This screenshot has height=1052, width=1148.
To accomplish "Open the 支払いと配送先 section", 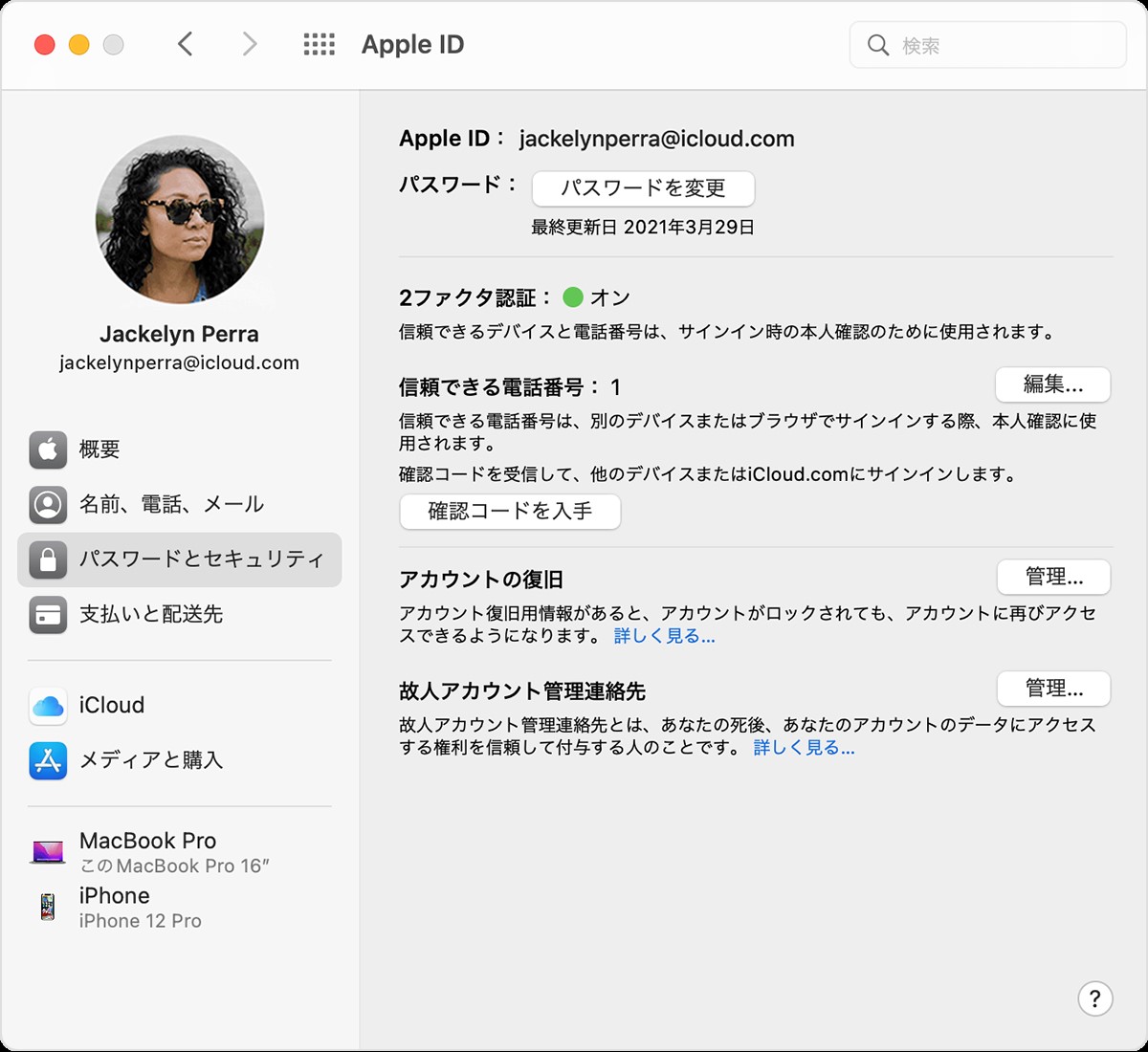I will (x=179, y=614).
